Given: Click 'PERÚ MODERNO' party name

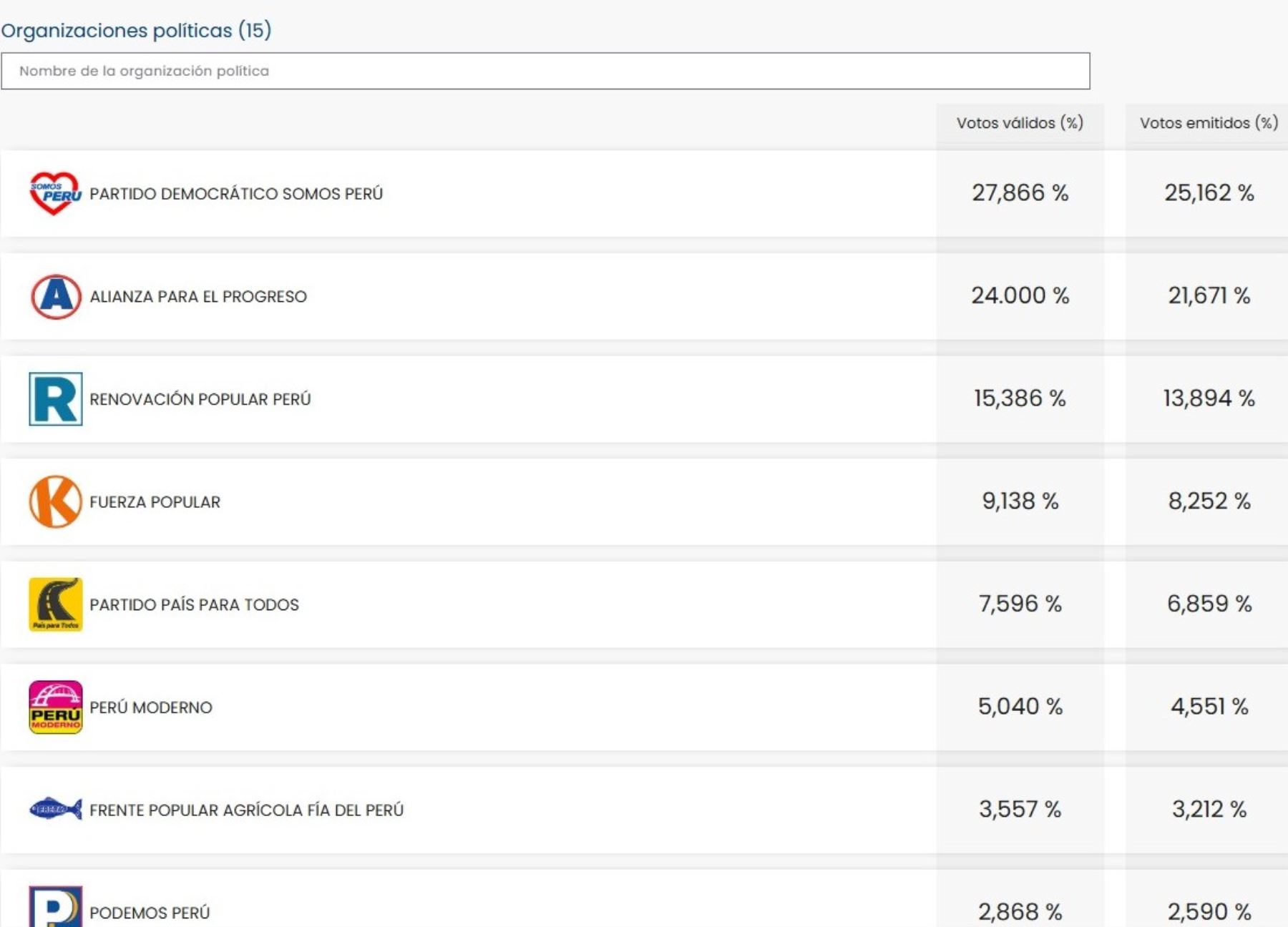Looking at the screenshot, I should pyautogui.click(x=151, y=707).
